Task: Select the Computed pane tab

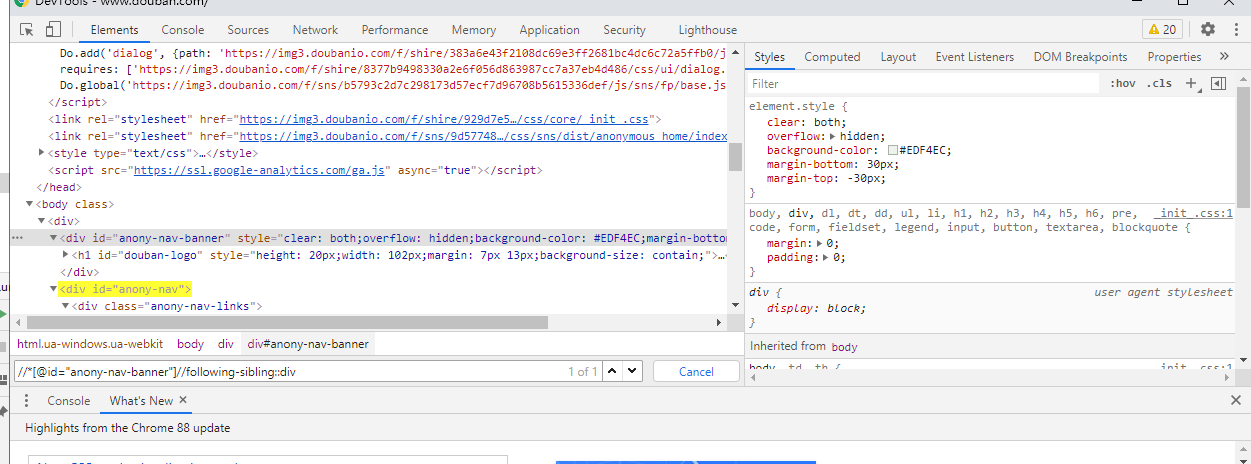Action: 832,57
